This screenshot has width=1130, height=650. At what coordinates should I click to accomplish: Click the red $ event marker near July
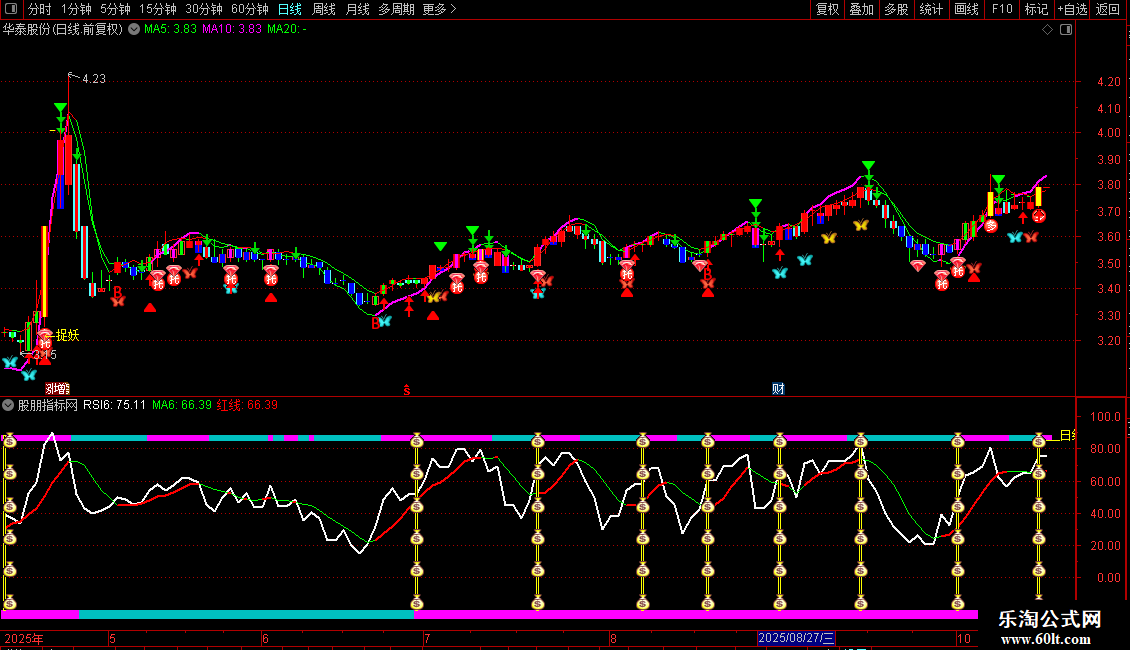407,390
